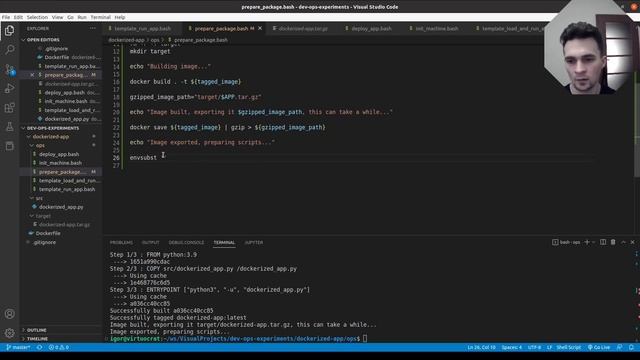Create a new terminal with plus icon

587,242
